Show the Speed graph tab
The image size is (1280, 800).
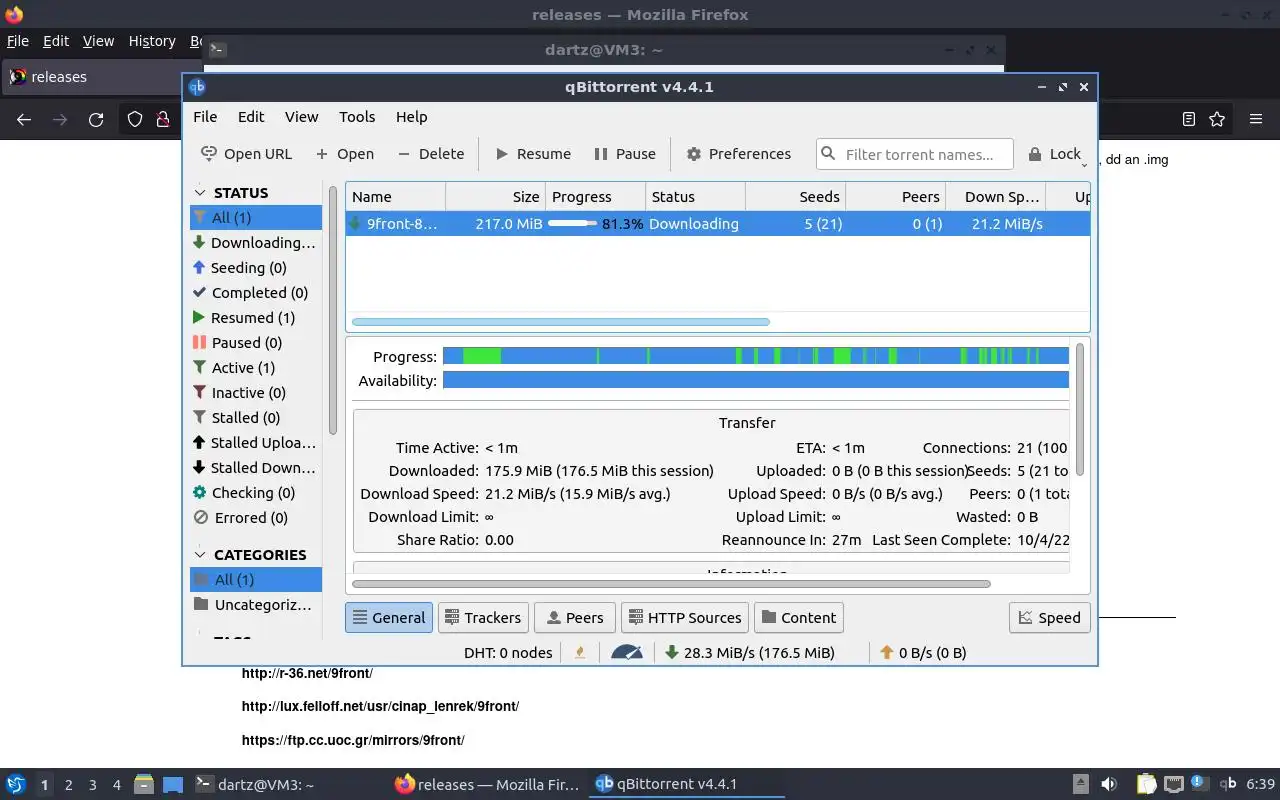pyautogui.click(x=1050, y=617)
